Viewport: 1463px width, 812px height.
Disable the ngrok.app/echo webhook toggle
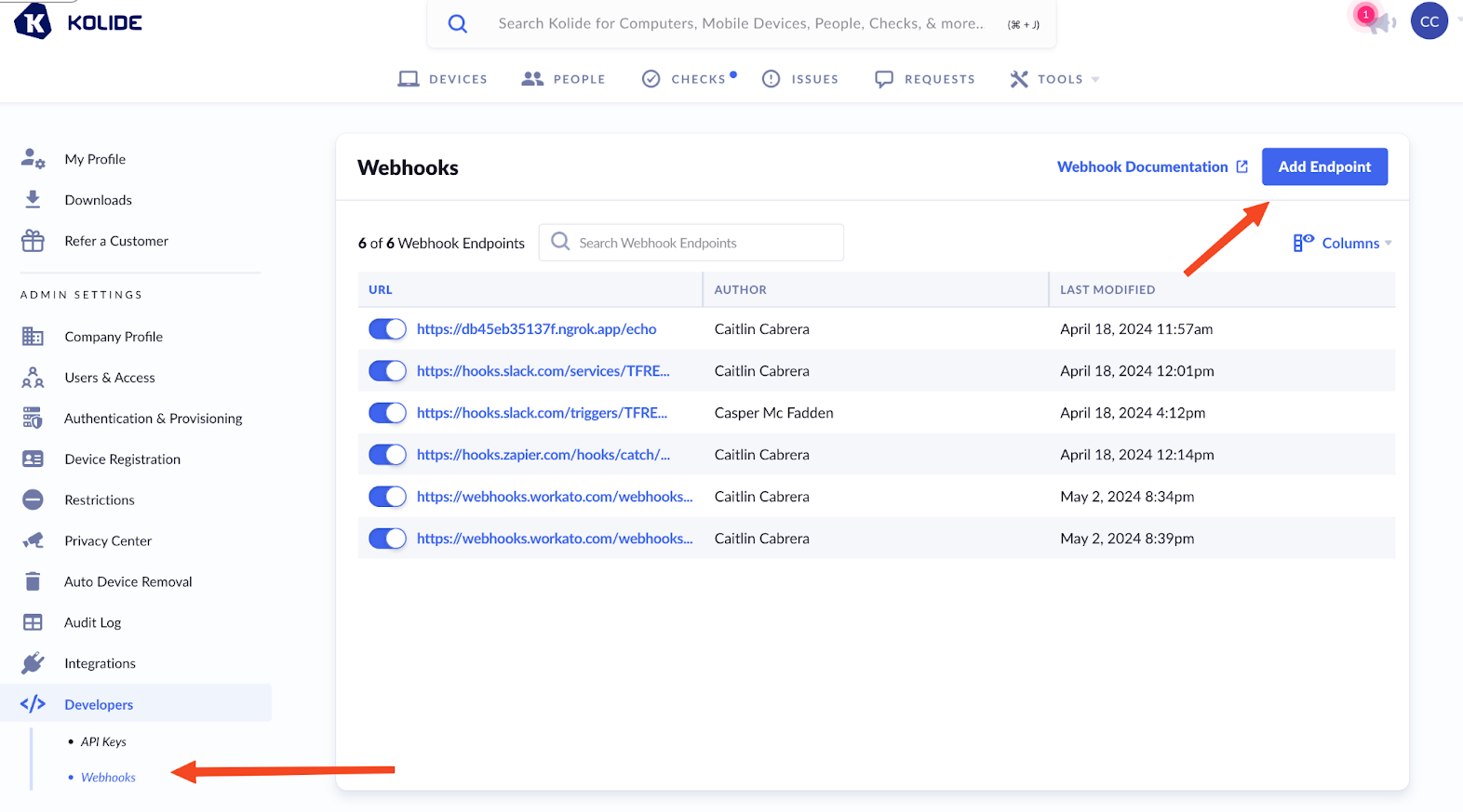pyautogui.click(x=387, y=329)
